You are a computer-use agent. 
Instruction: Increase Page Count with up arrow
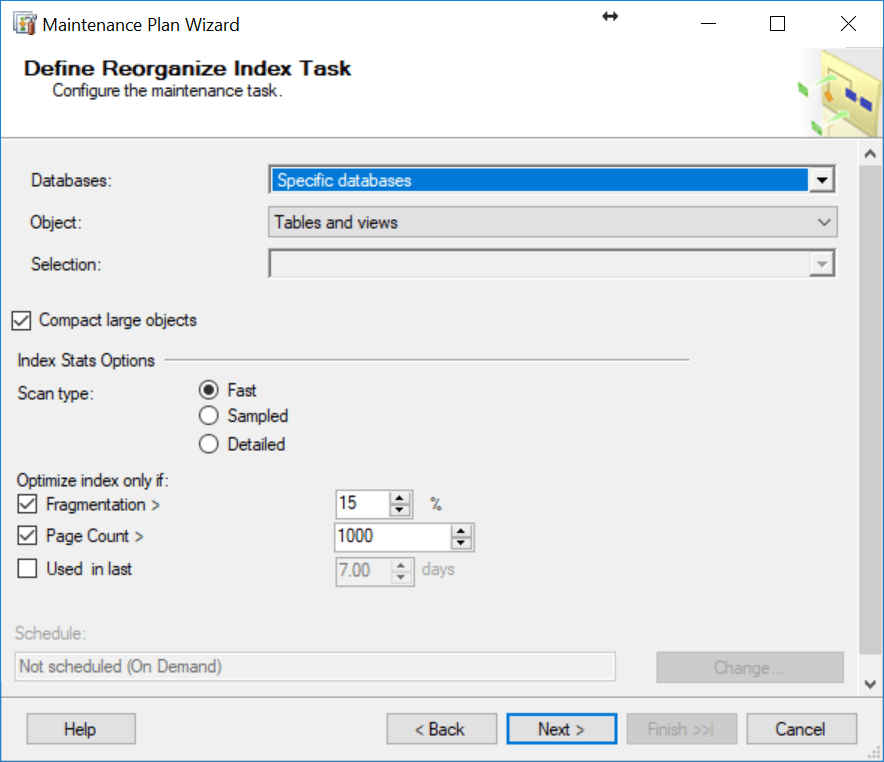coord(461,531)
